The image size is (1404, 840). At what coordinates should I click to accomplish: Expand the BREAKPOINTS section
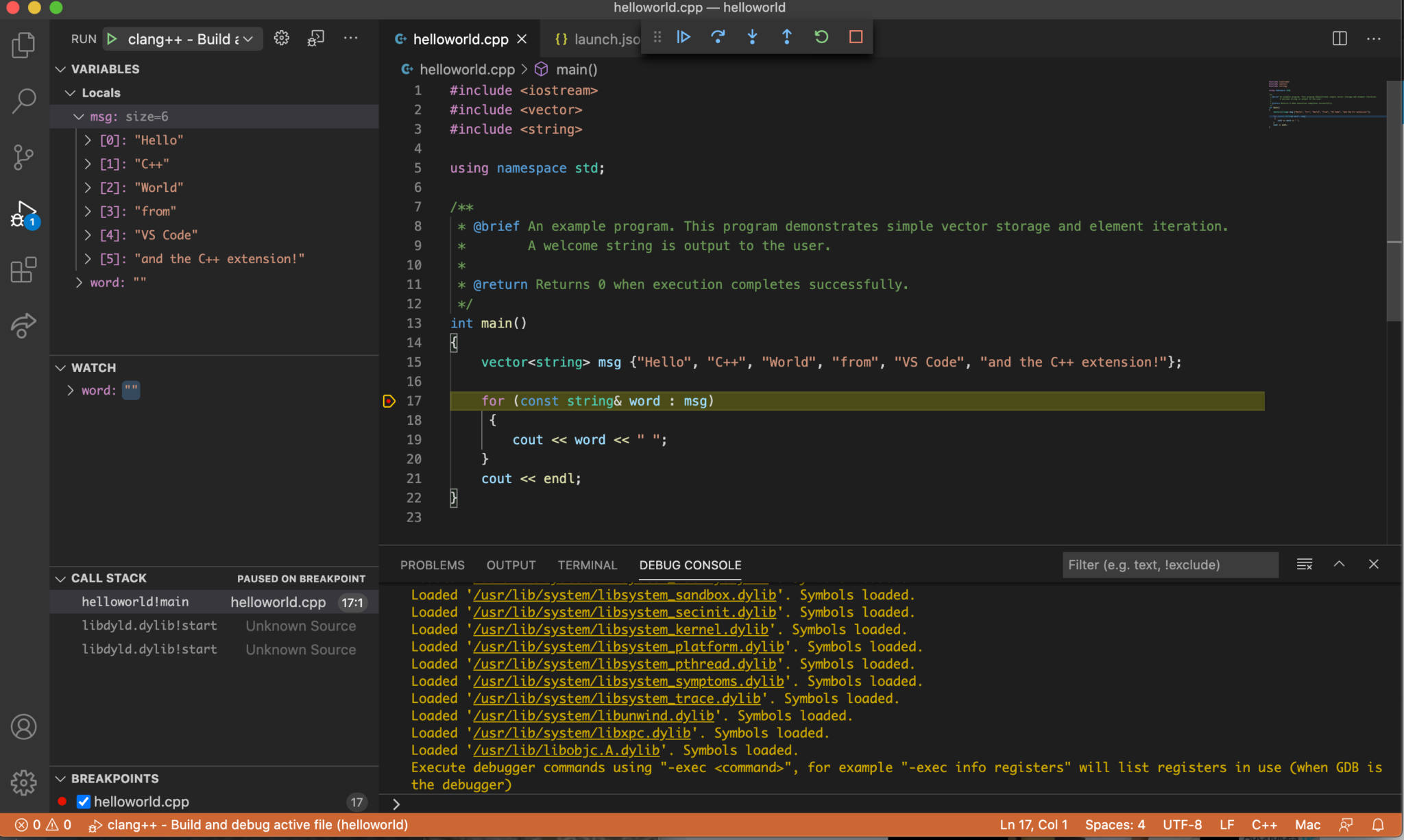pyautogui.click(x=60, y=778)
